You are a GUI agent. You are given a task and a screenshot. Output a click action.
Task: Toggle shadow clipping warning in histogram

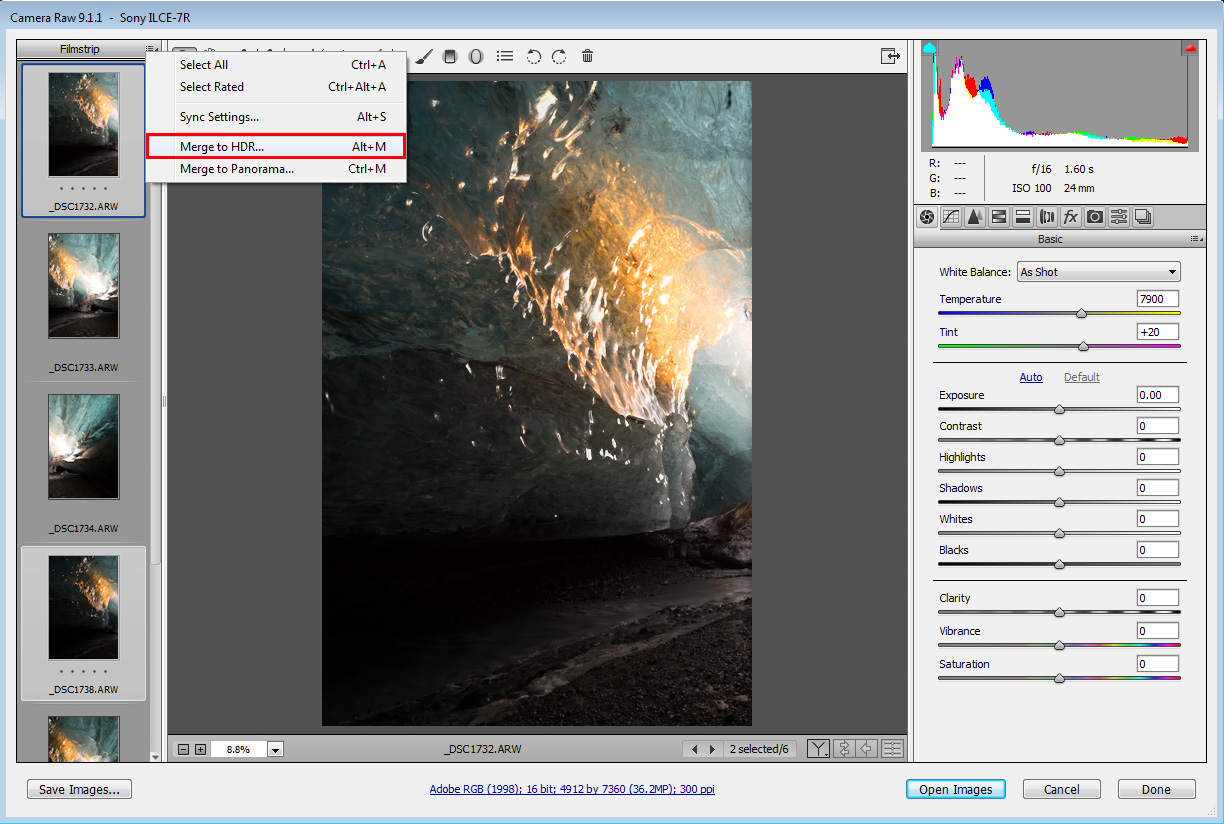929,47
